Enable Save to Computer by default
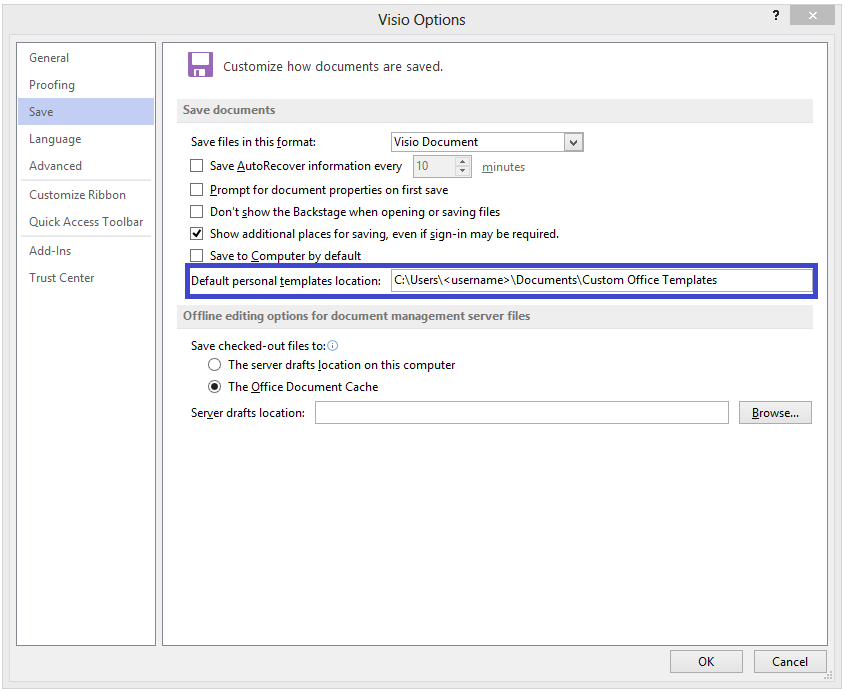The width and height of the screenshot is (845, 691). pyautogui.click(x=196, y=255)
